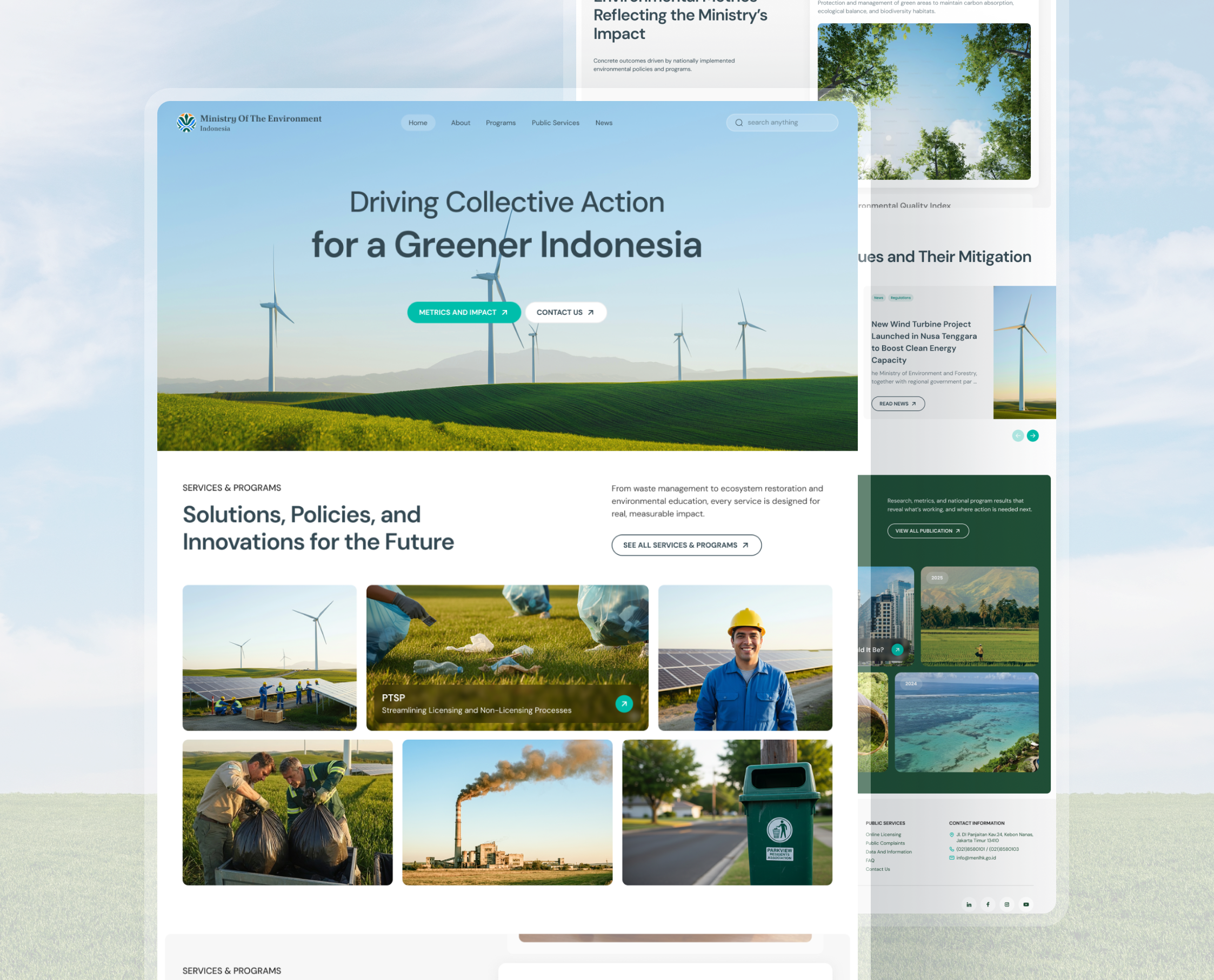Image resolution: width=1214 pixels, height=980 pixels.
Task: Click READ NEWS on the wind turbine article
Action: point(898,404)
